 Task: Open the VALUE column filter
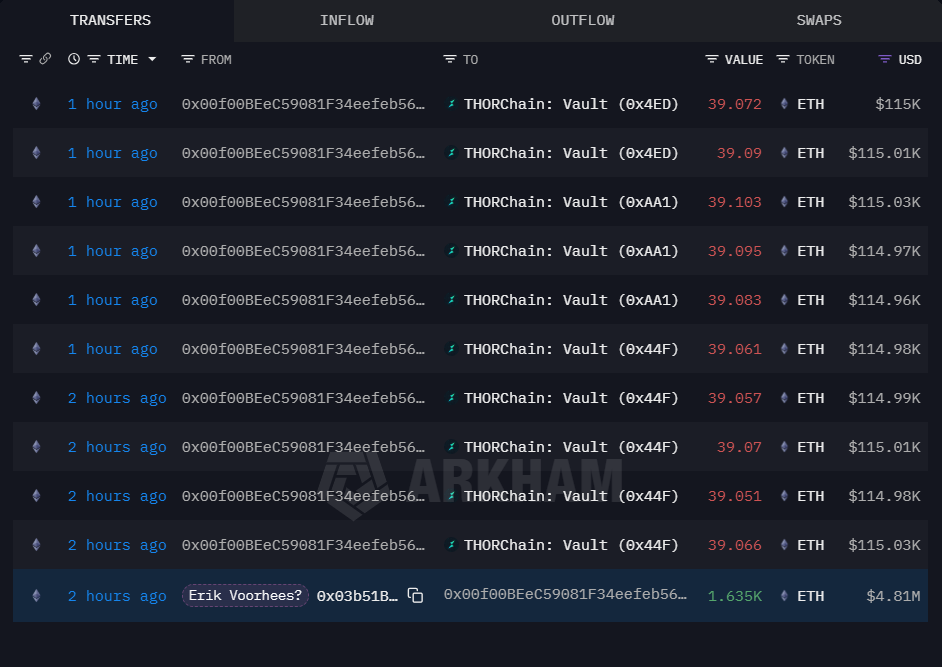(712, 60)
